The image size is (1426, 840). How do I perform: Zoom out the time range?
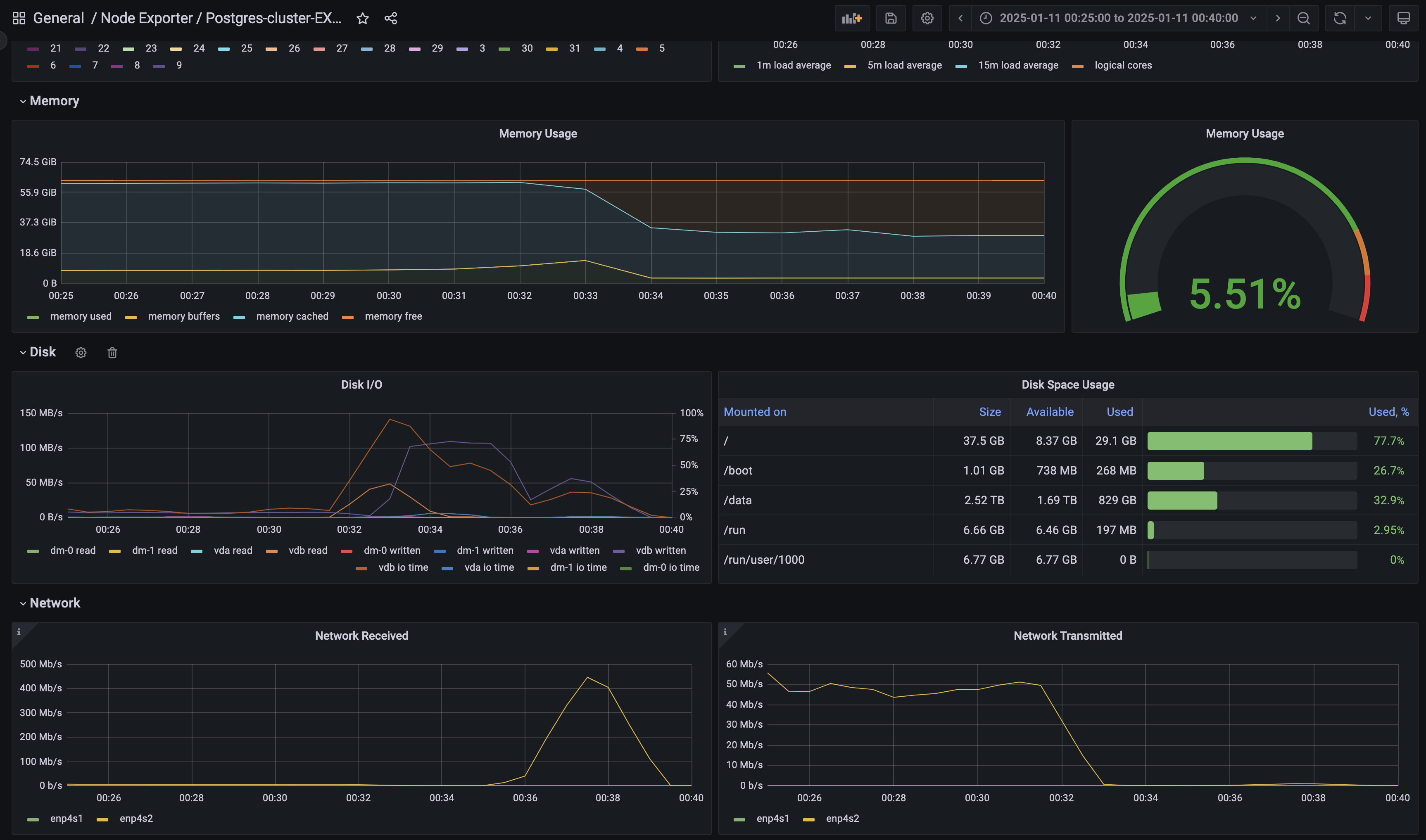1303,18
